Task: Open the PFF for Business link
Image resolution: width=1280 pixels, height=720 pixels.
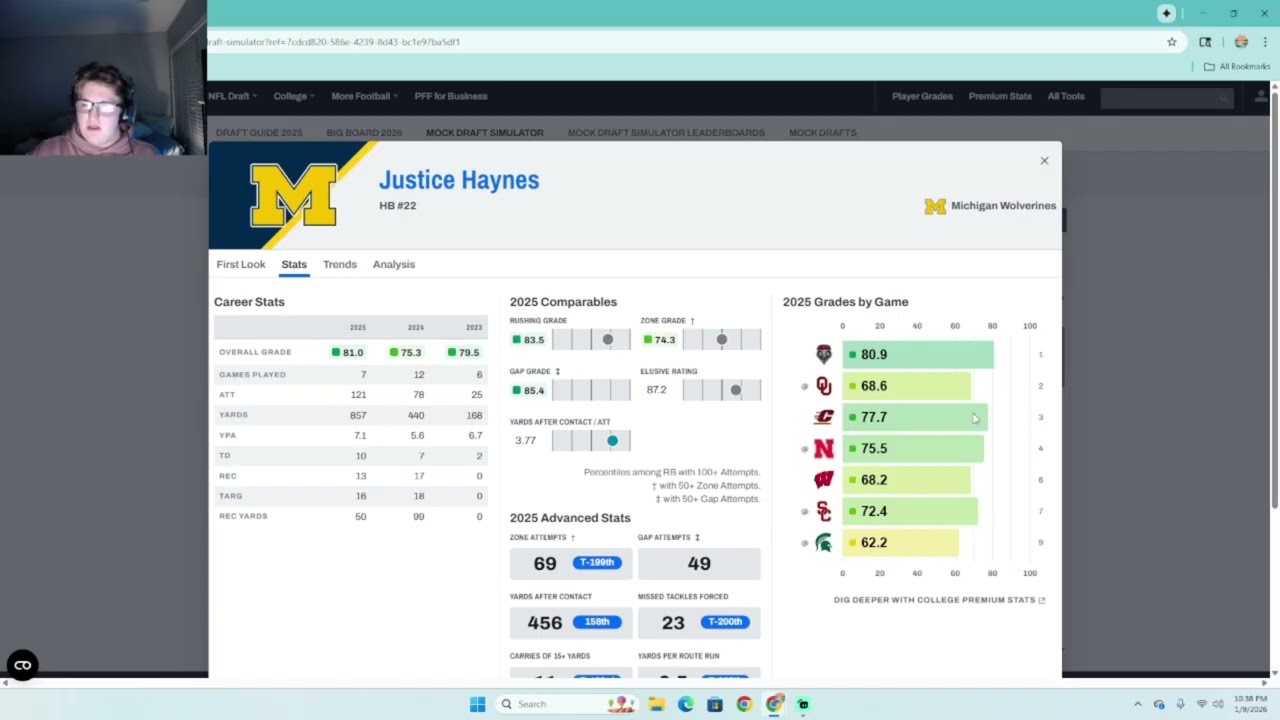Action: (x=451, y=96)
